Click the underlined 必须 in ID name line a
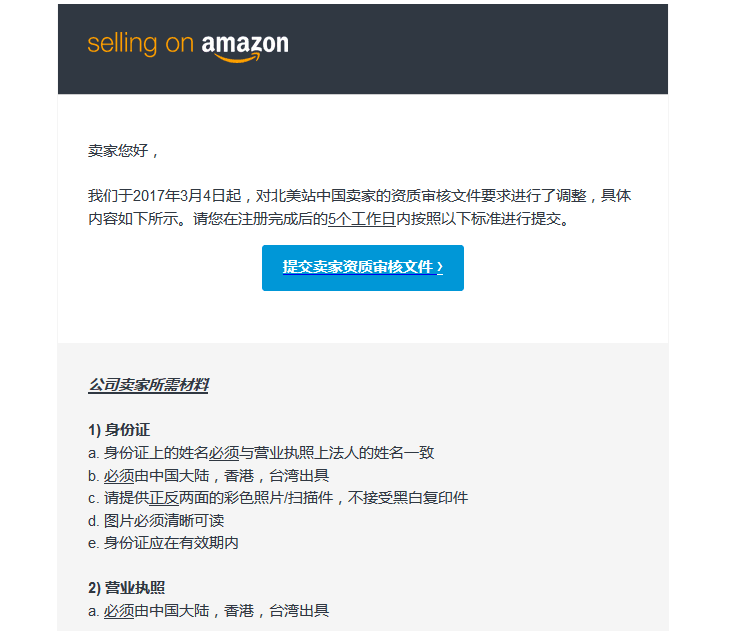 click(x=224, y=453)
